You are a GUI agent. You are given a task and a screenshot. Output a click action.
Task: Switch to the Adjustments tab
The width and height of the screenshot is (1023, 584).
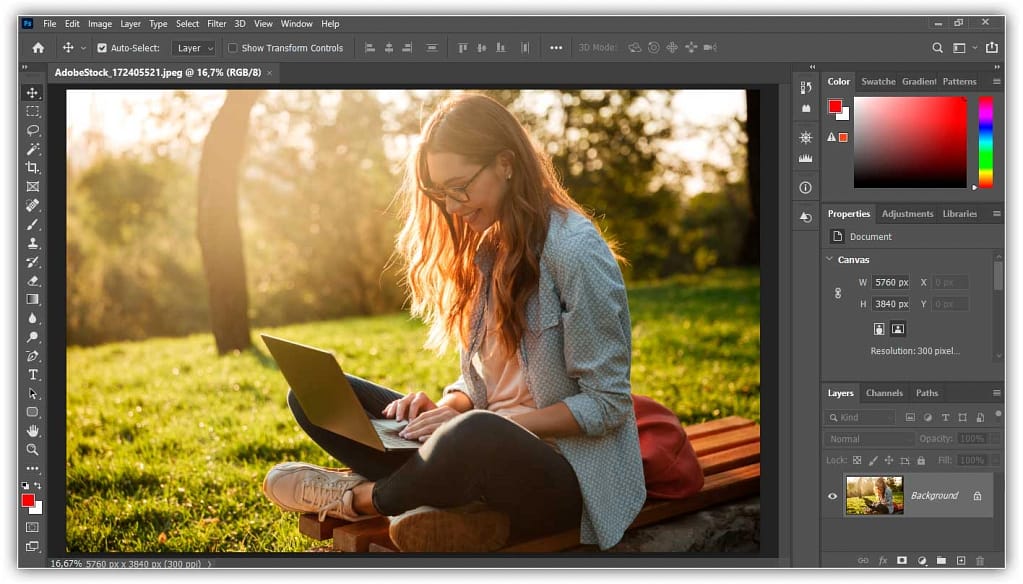(908, 213)
